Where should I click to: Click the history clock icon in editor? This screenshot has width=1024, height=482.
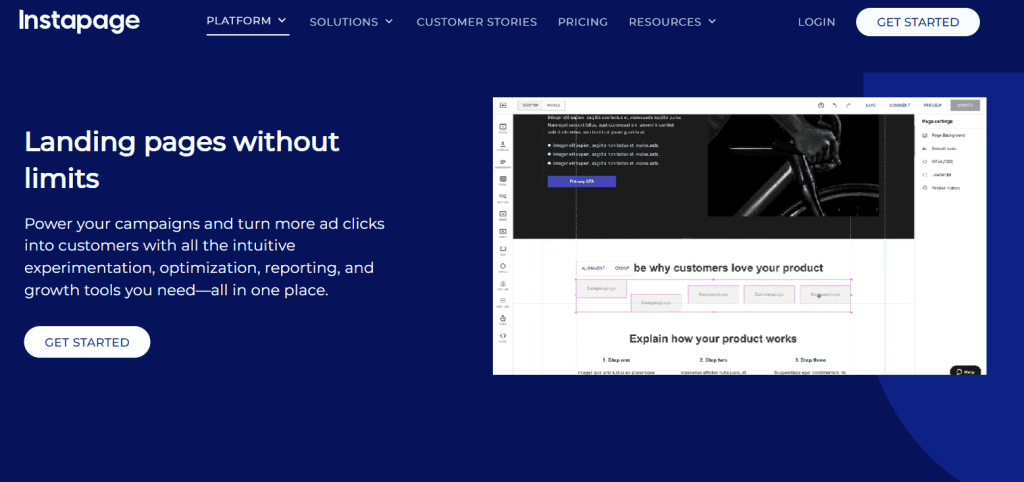pyautogui.click(x=820, y=105)
